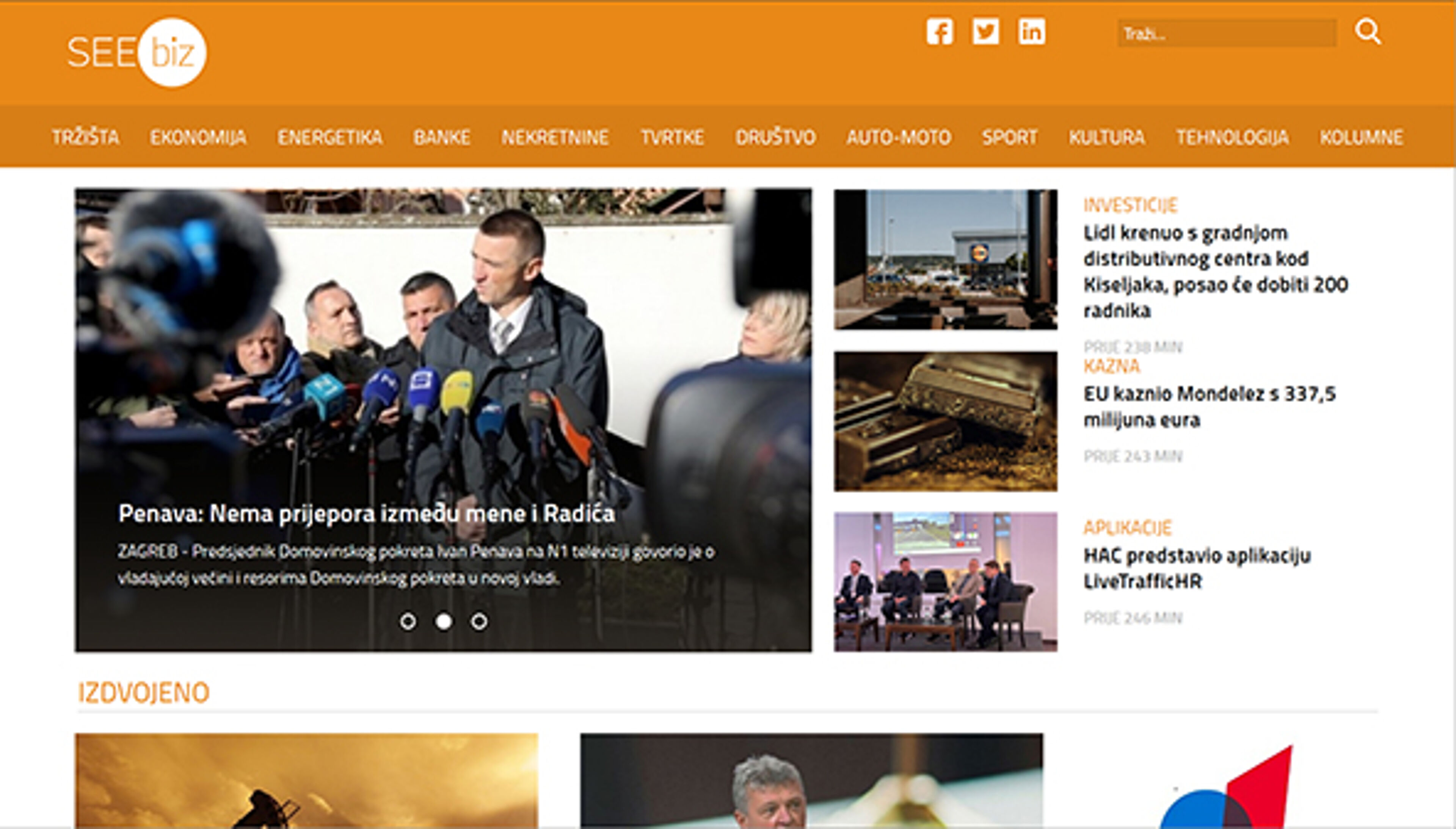Open the Tehnologija section

1232,137
